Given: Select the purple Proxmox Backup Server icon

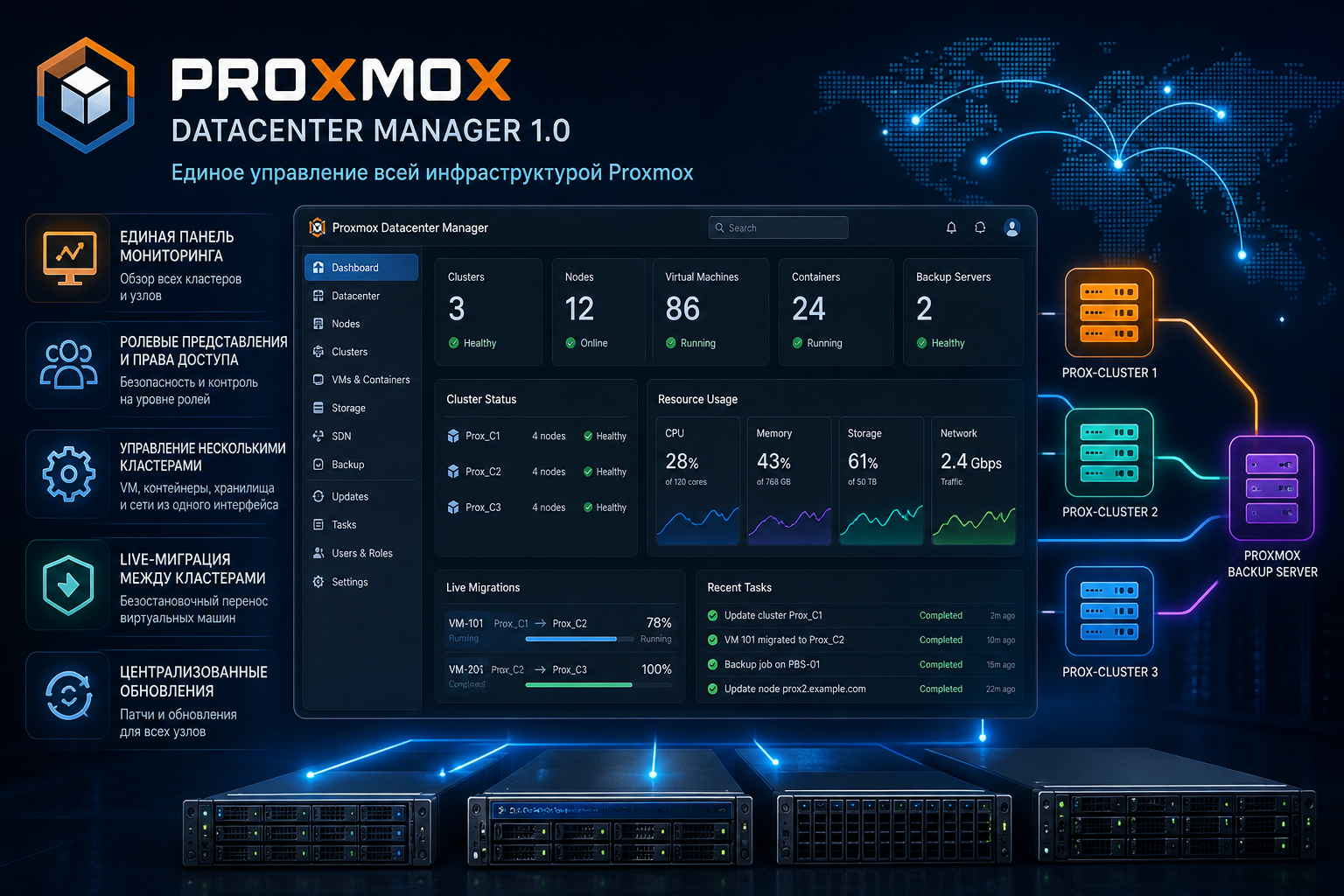Looking at the screenshot, I should 1271,488.
